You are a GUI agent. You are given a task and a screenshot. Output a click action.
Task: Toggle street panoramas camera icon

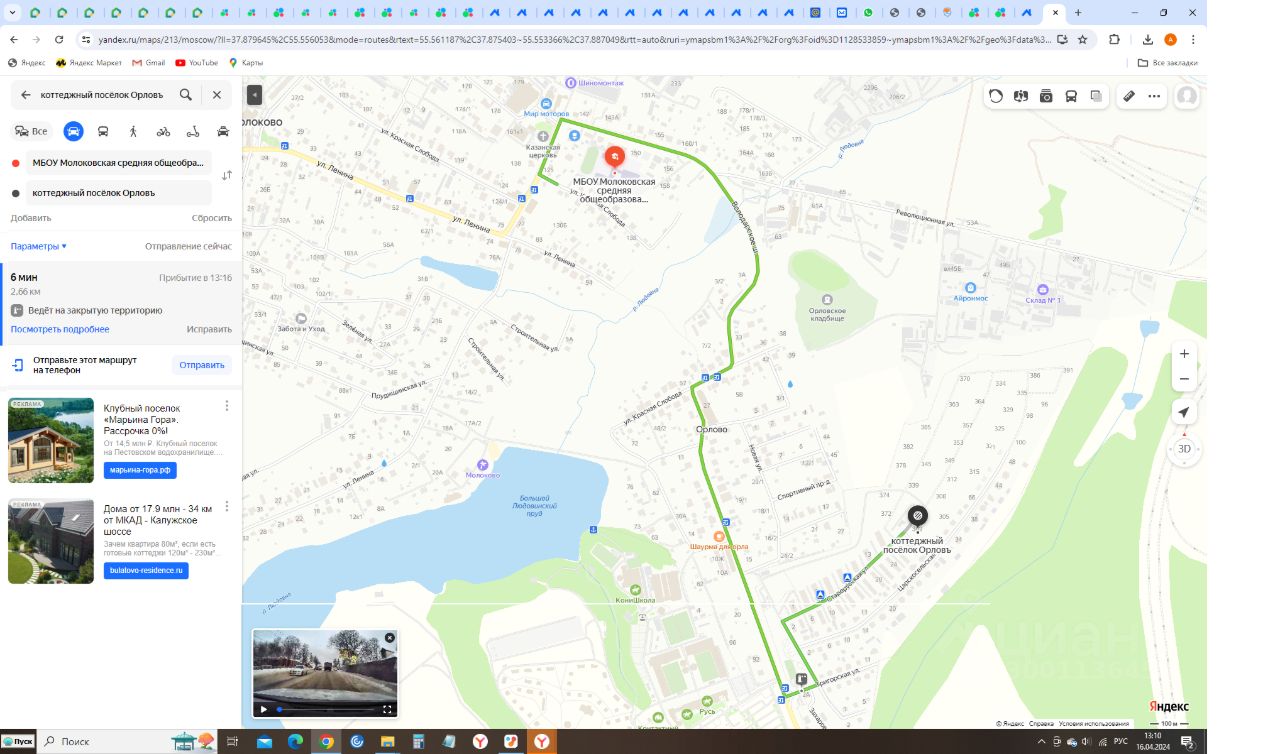click(1046, 96)
